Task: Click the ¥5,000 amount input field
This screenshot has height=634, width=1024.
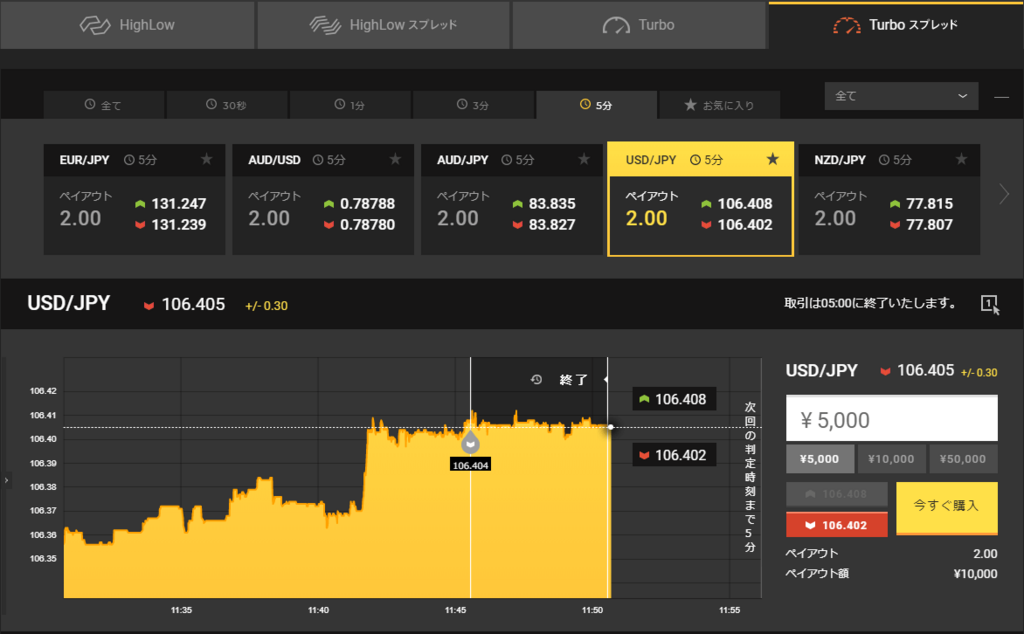Action: [891, 417]
